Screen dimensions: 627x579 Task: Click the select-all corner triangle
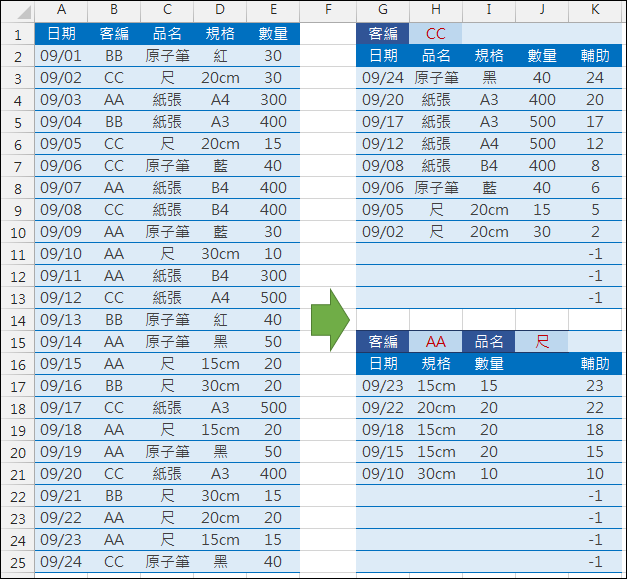pyautogui.click(x=24, y=12)
